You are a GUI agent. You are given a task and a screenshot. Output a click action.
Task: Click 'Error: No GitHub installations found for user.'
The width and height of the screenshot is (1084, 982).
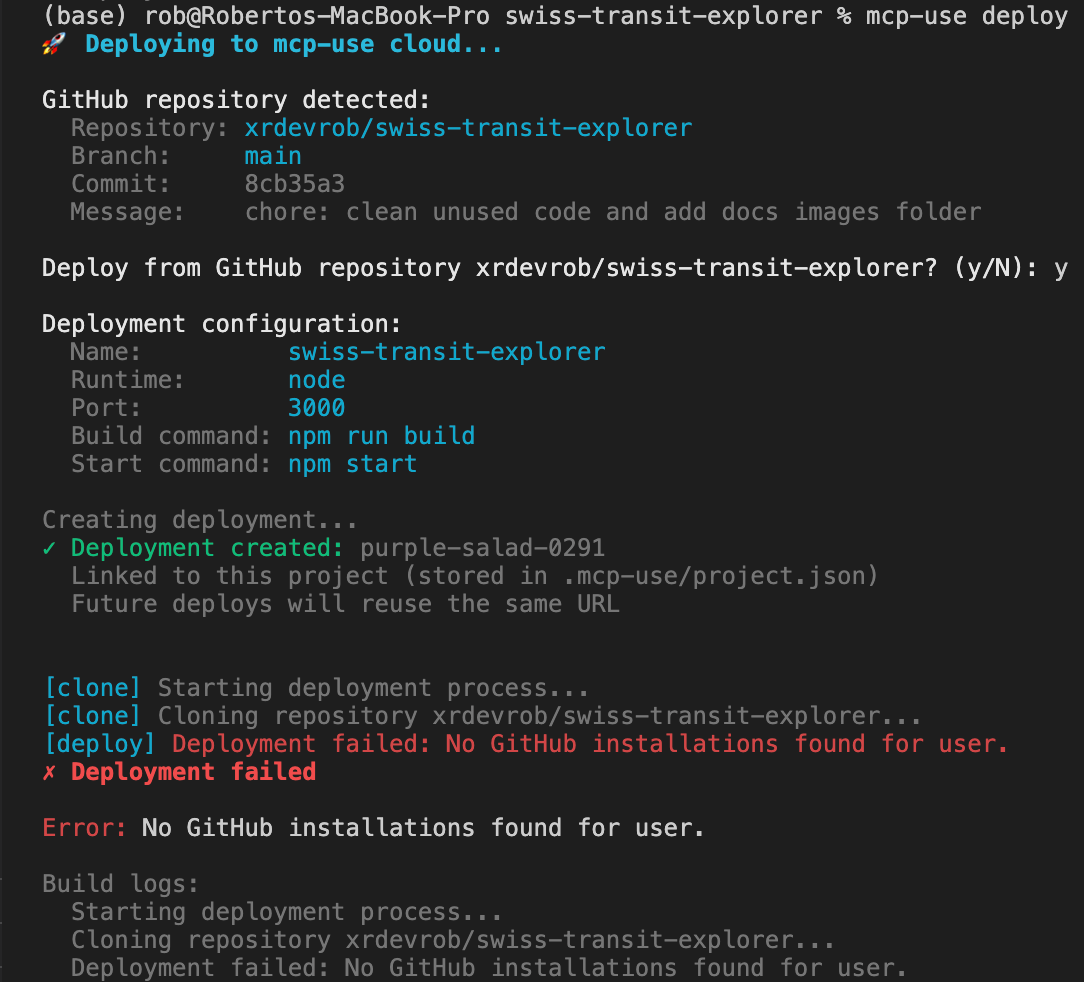click(x=373, y=828)
